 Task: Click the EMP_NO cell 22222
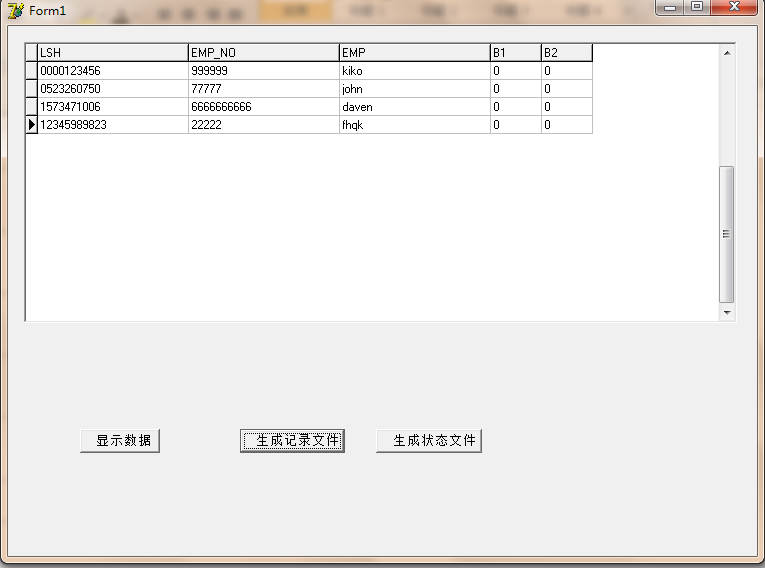[264, 125]
